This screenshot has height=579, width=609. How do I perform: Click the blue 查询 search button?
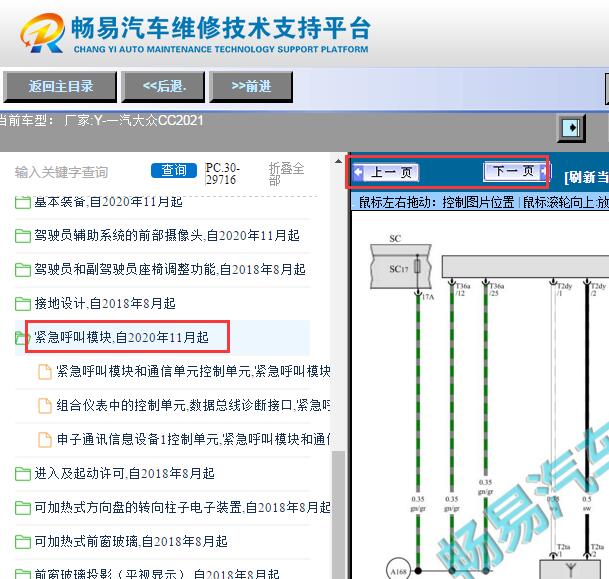(x=174, y=170)
